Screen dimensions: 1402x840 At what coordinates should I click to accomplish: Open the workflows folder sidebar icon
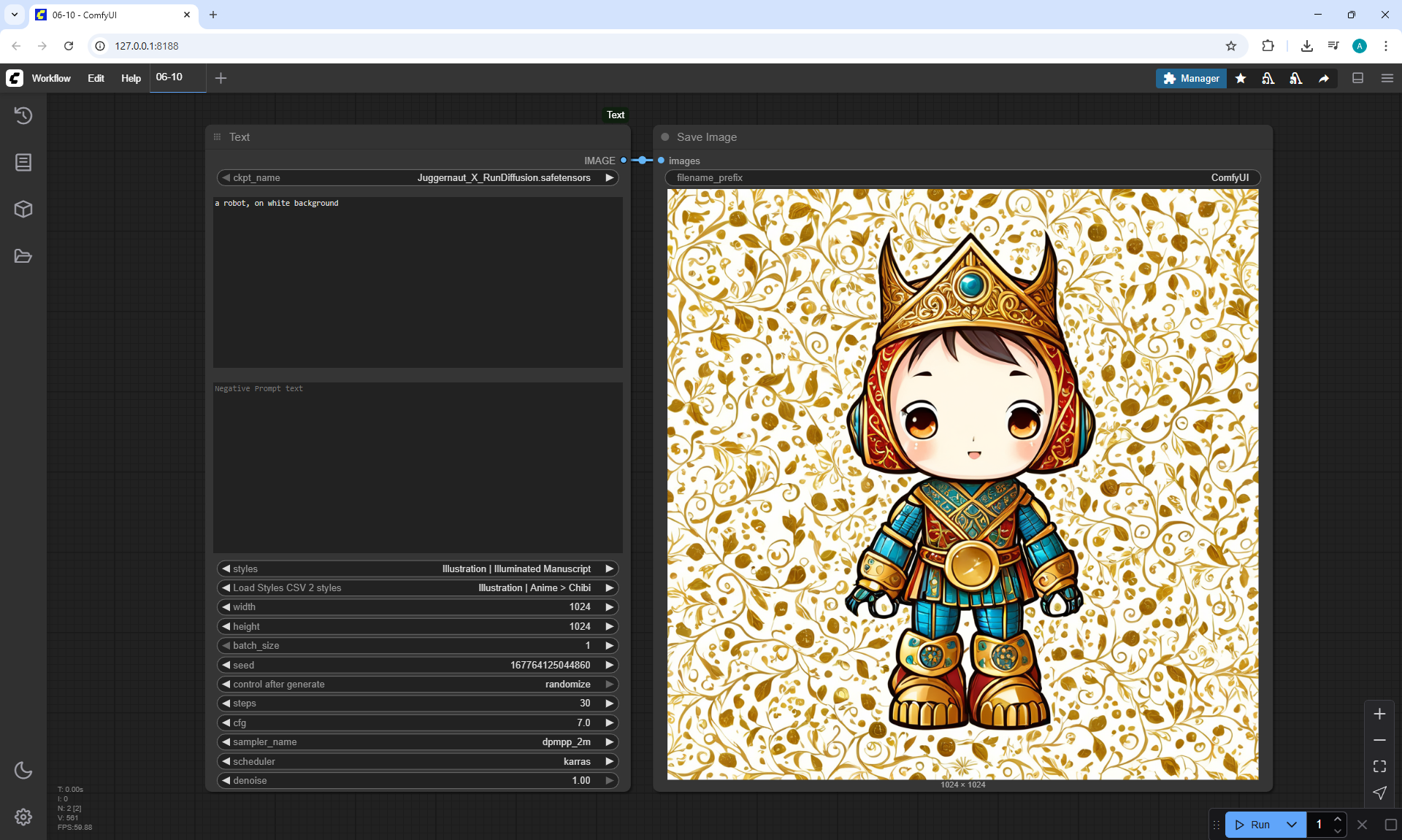coord(23,256)
